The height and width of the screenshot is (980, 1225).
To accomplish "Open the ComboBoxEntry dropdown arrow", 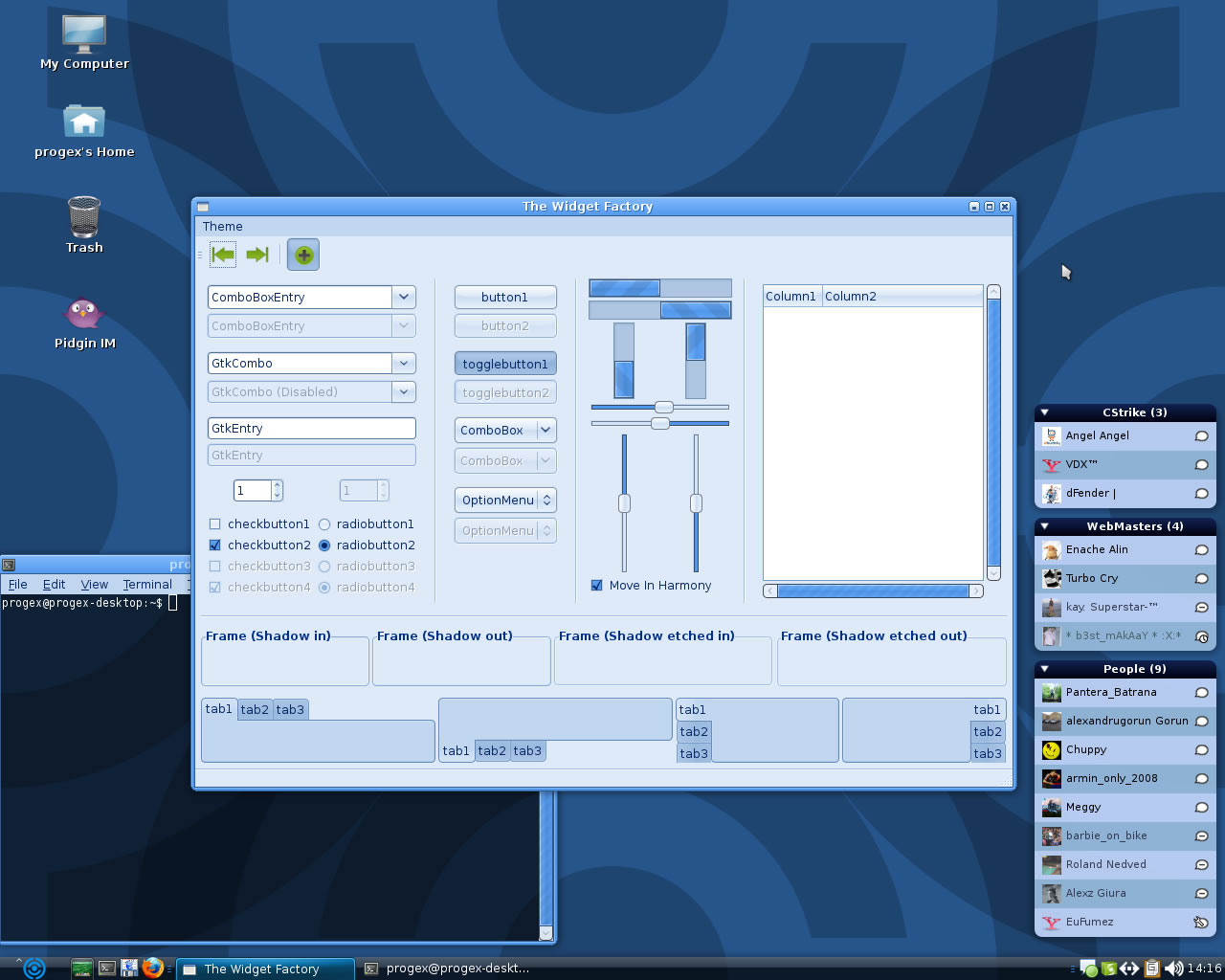I will pos(404,298).
